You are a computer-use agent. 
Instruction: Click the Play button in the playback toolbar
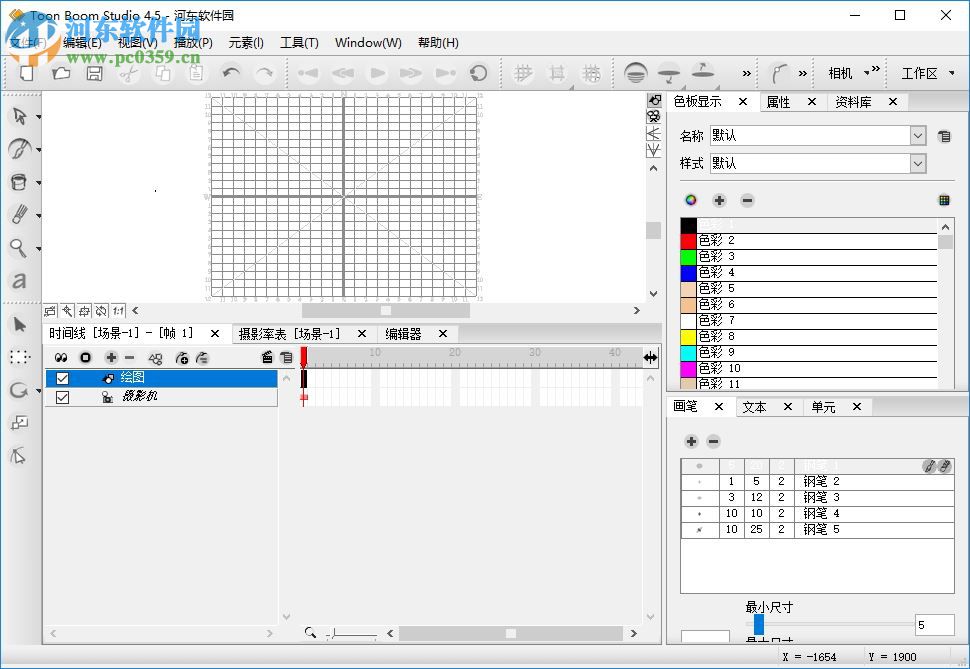click(377, 73)
